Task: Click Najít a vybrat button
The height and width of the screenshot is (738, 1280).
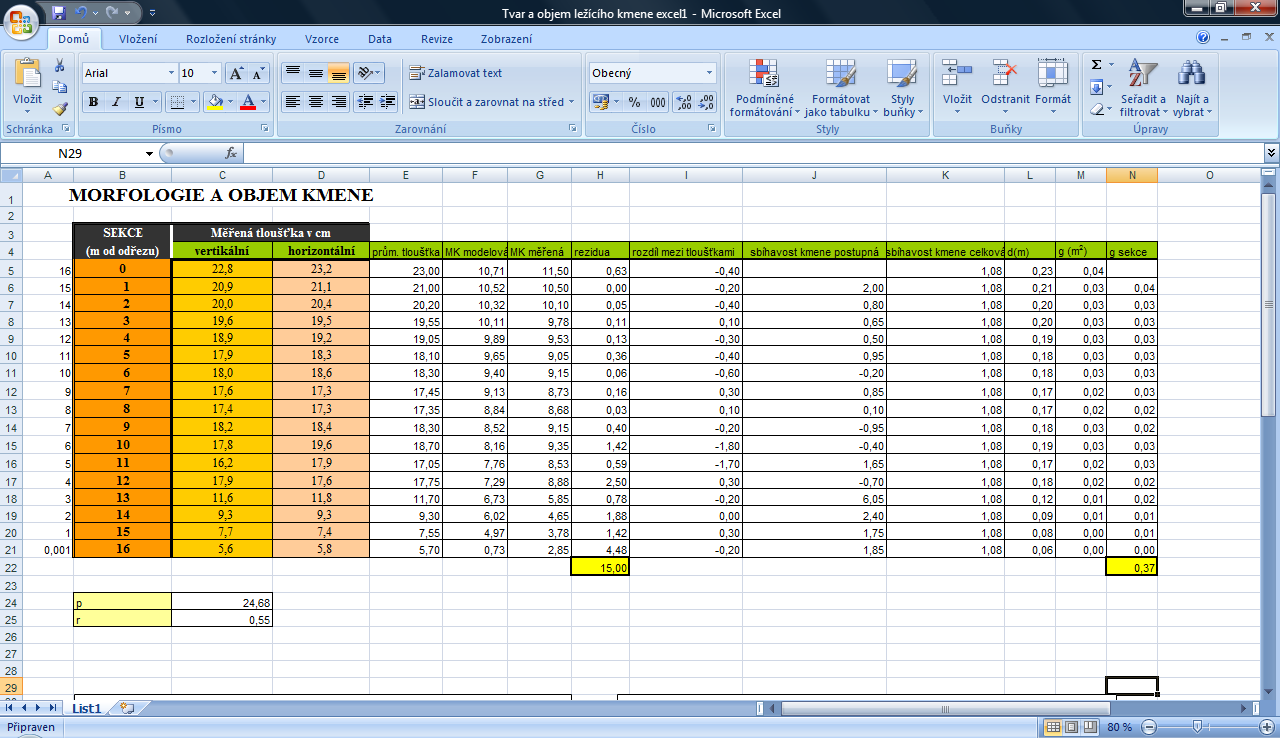Action: click(1191, 88)
